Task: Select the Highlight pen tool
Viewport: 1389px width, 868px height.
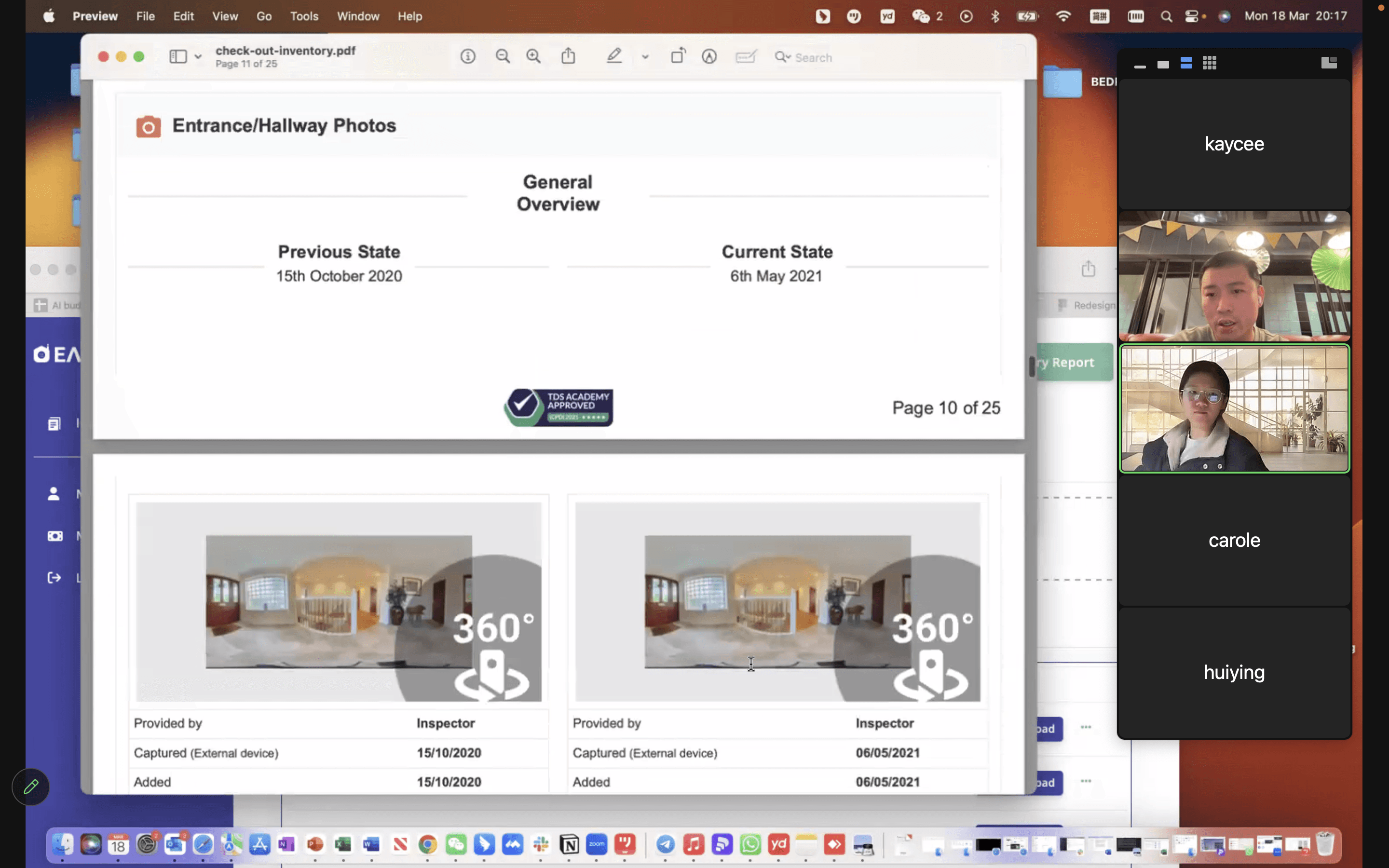Action: click(614, 56)
